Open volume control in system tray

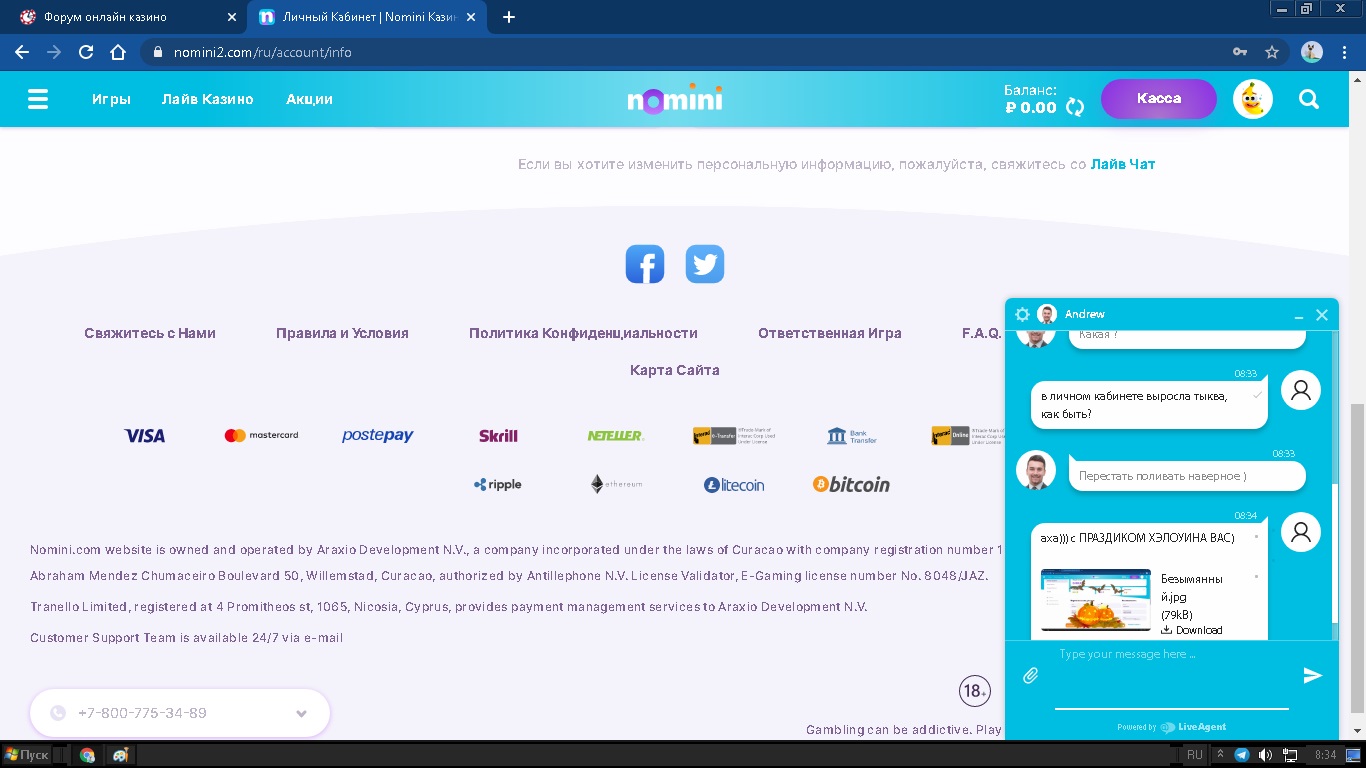coord(1265,755)
